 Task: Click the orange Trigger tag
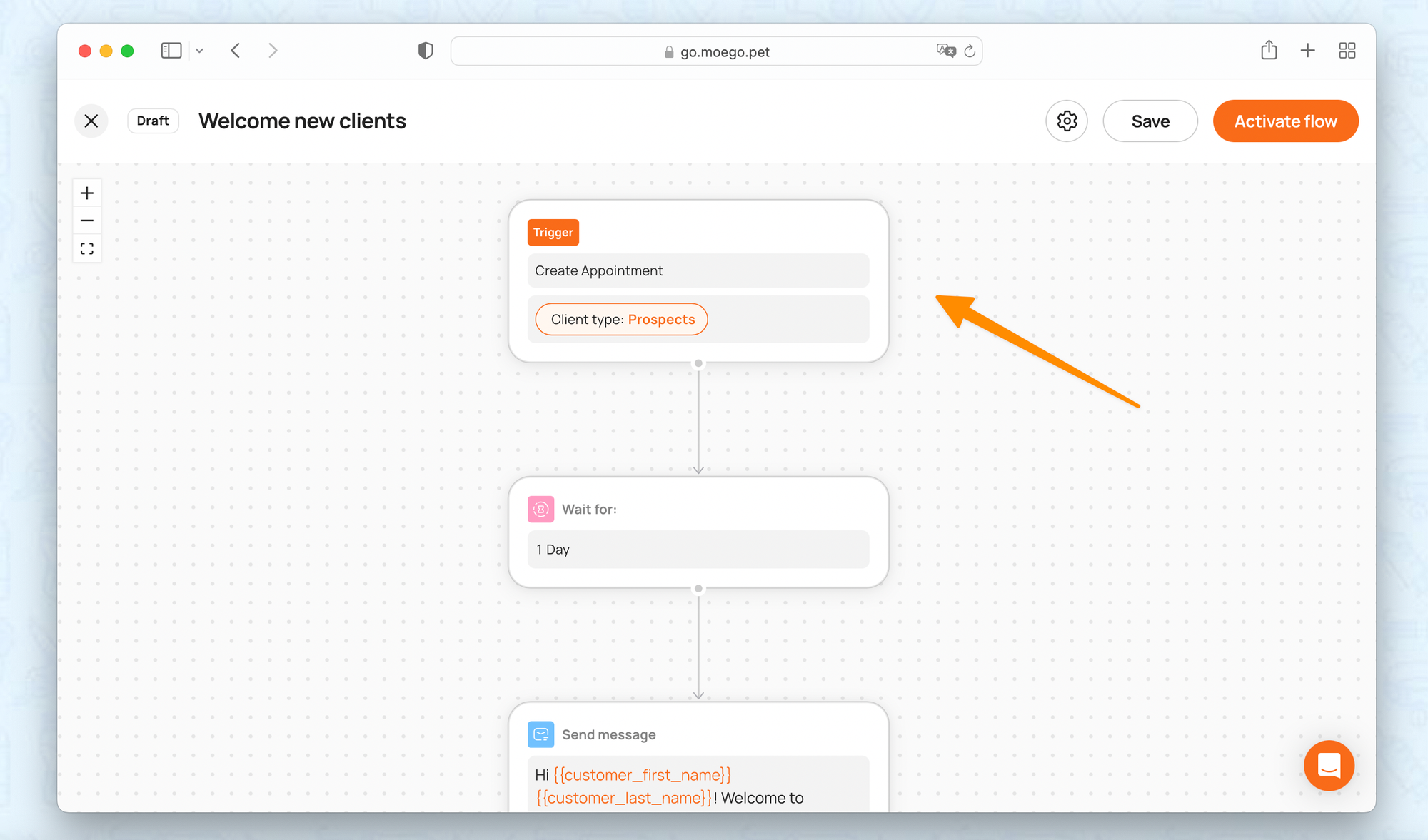click(x=553, y=232)
